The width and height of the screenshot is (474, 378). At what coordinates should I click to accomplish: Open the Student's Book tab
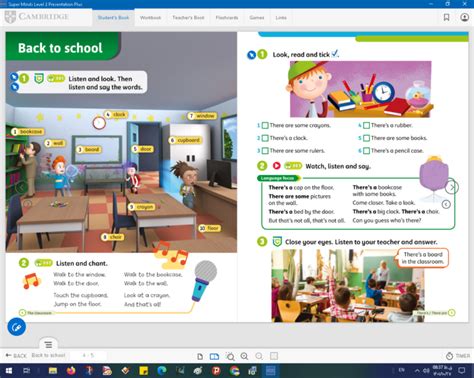113,17
